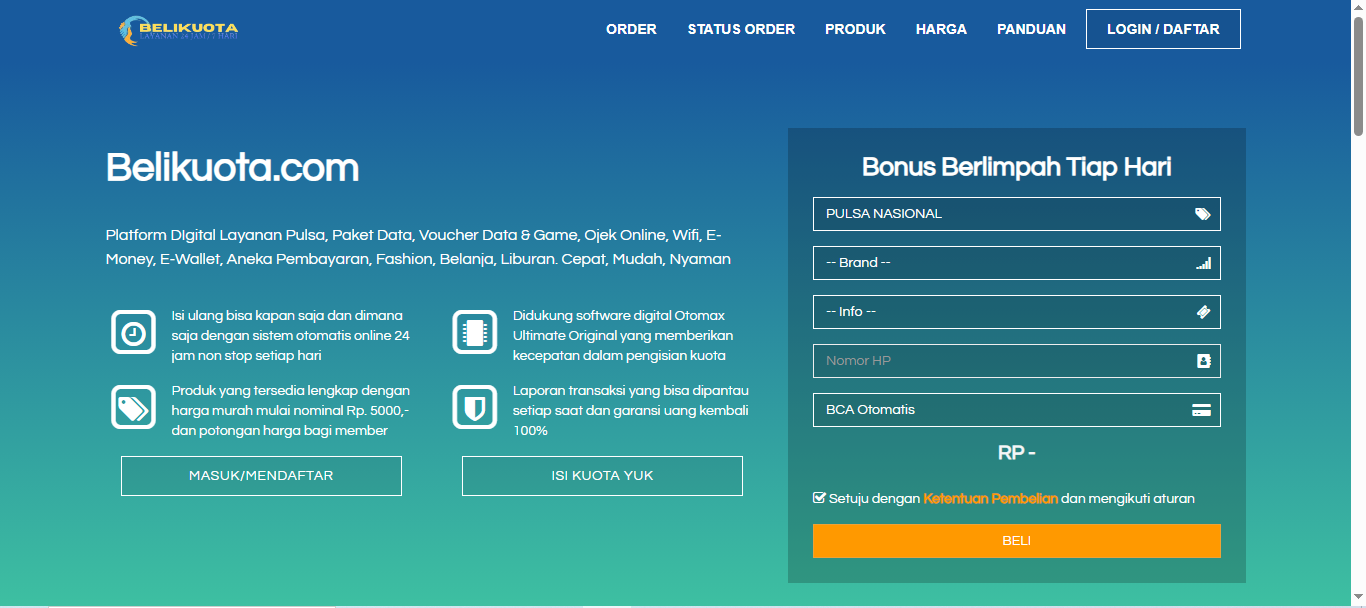The image size is (1366, 608).
Task: Open the HARGA menu item
Action: (941, 29)
